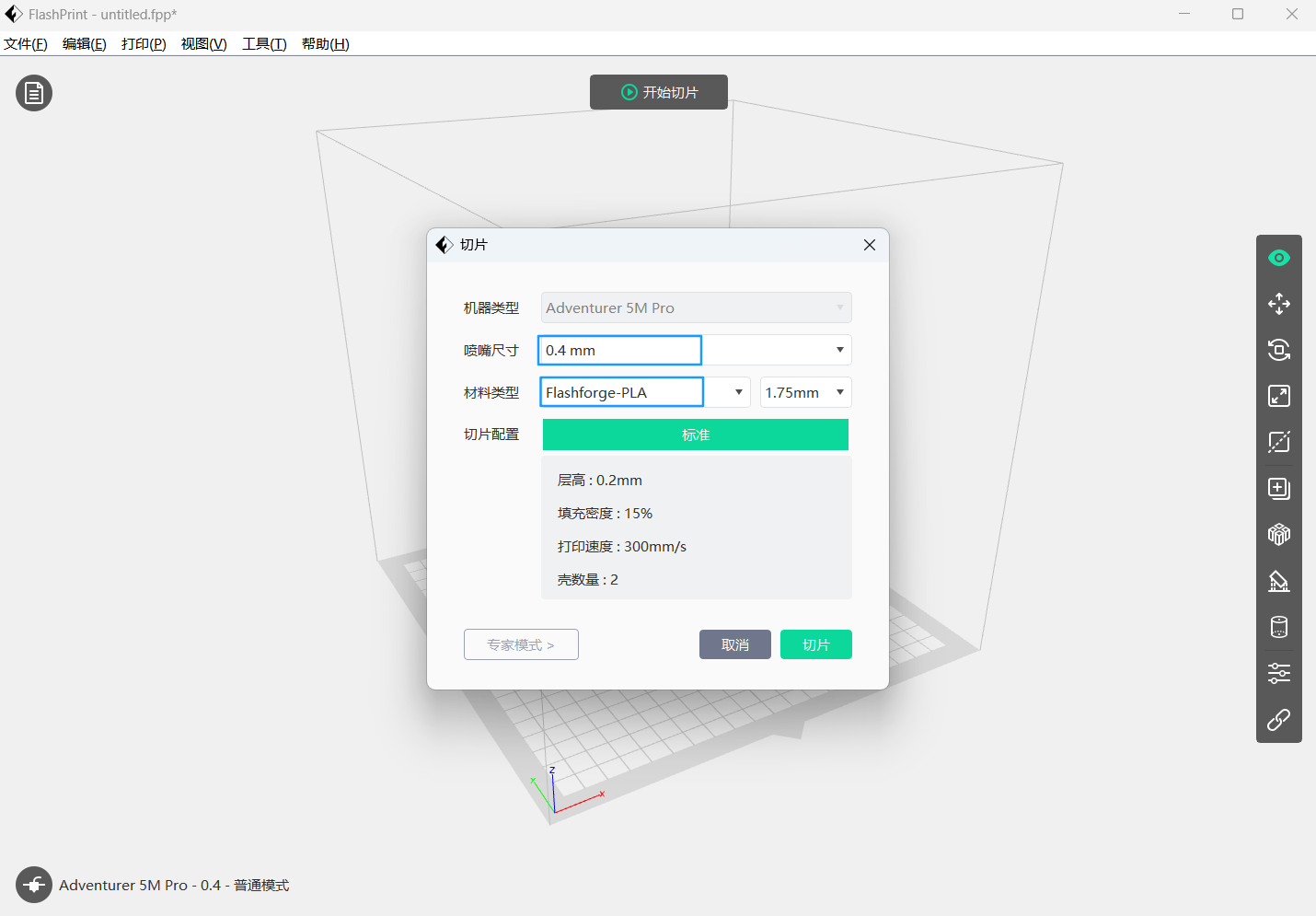Click the Move tool icon
The height and width of the screenshot is (916, 1316).
tap(1278, 304)
